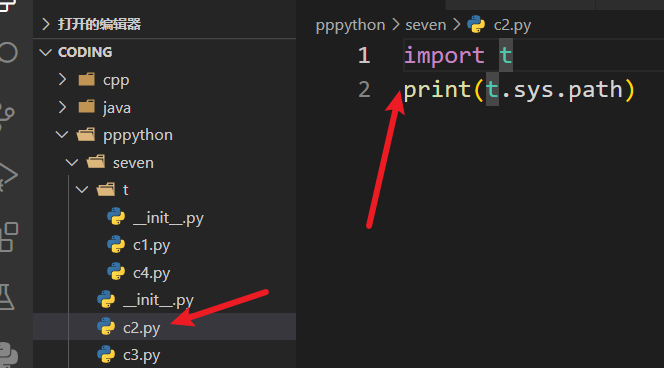Open c3.py in the explorer

tap(141, 355)
